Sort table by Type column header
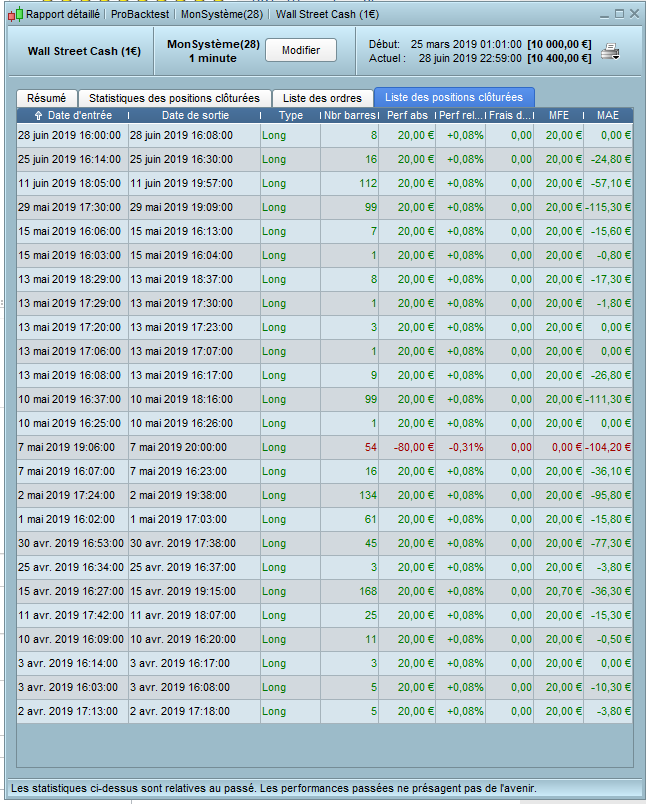 (x=290, y=116)
